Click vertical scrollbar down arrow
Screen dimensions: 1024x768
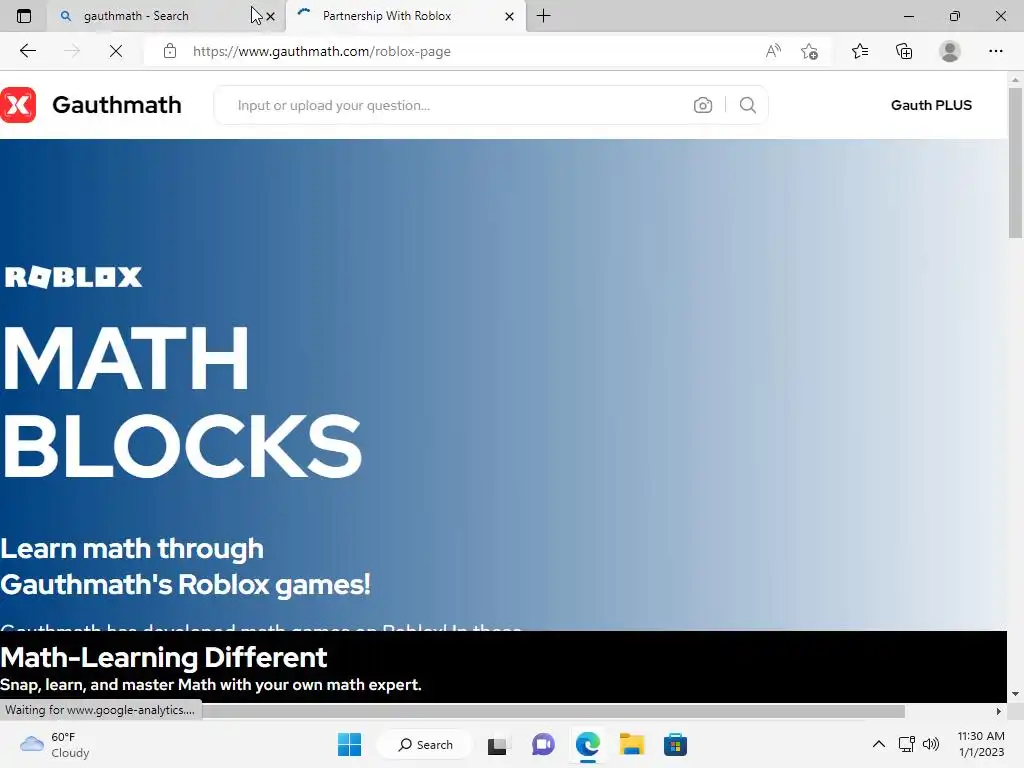[x=1015, y=694]
